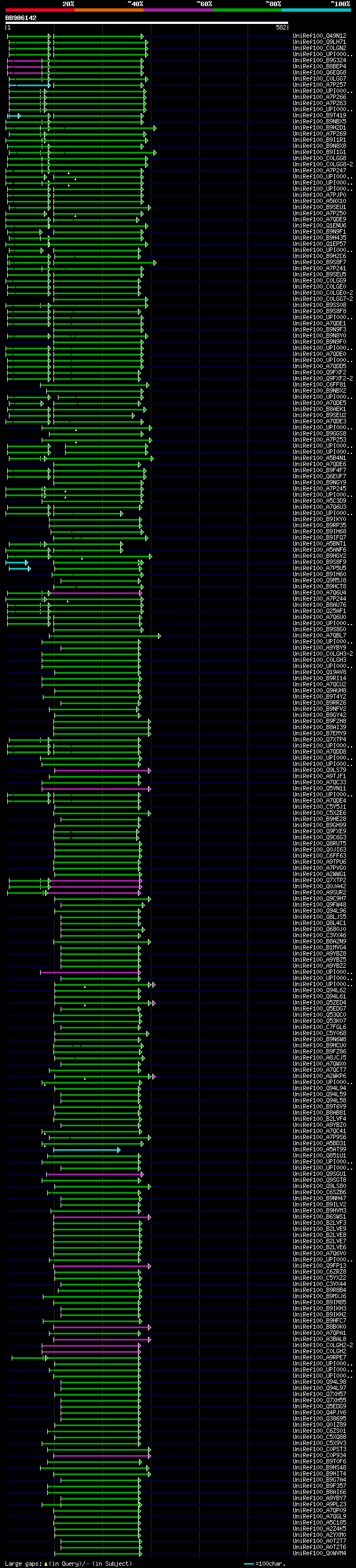Viewport: 356px width, 1568px height.
Task: Open hit UniRef100_A7P257
Action: pos(319,85)
